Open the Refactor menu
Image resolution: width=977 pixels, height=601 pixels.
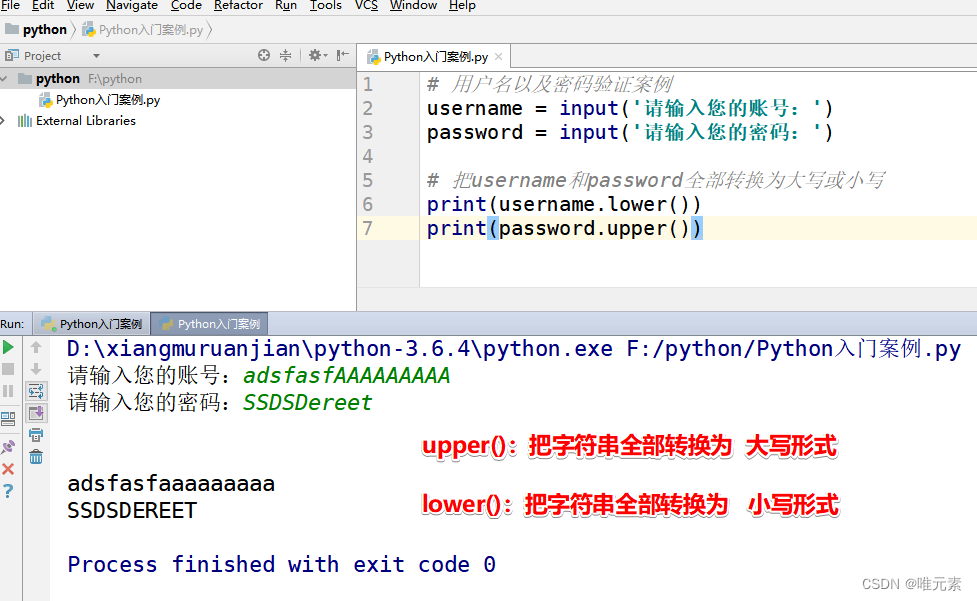click(238, 6)
